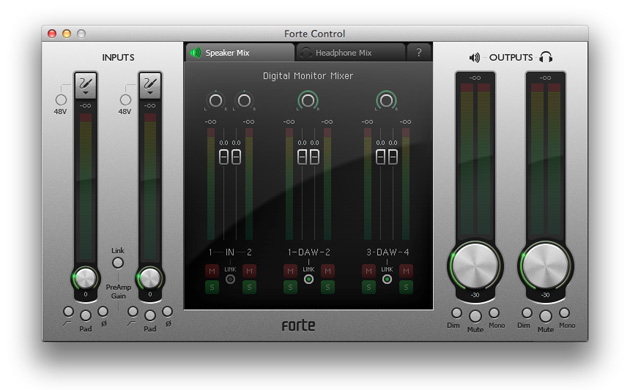The width and height of the screenshot is (630, 390).
Task: Enable high-pass filter on input 2
Action: pyautogui.click(x=133, y=311)
